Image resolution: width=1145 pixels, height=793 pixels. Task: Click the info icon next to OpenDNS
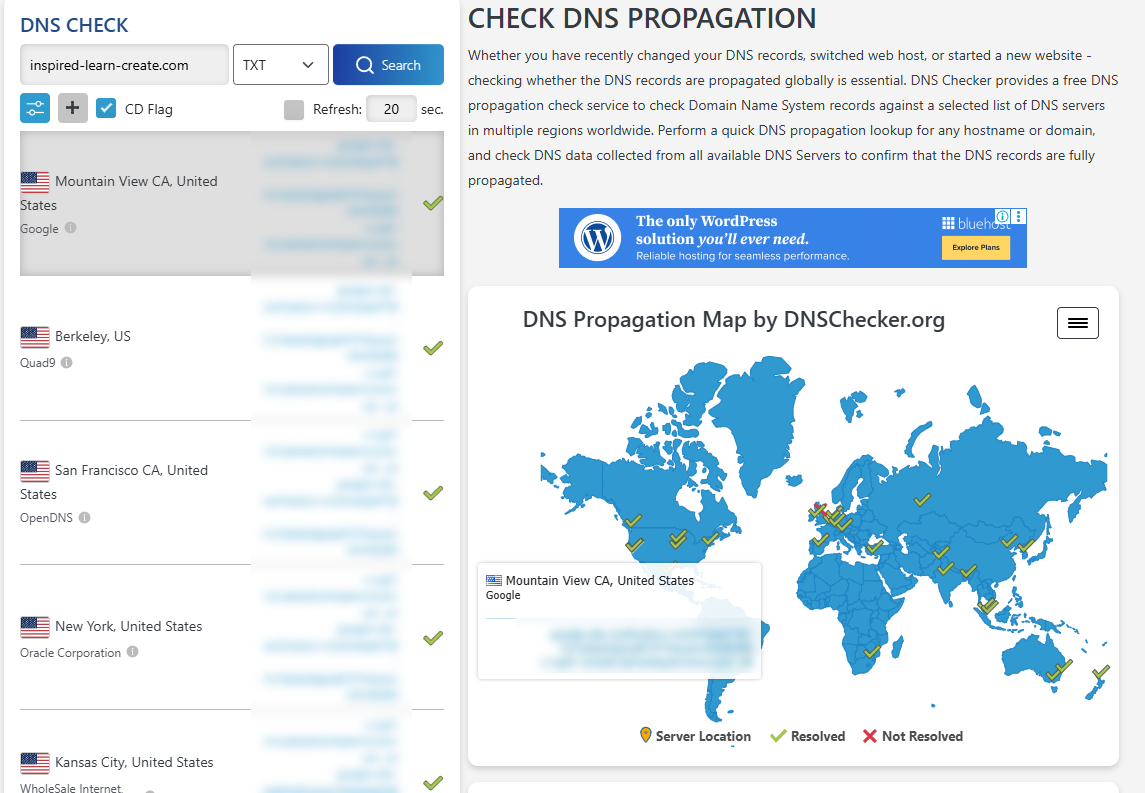click(x=85, y=518)
